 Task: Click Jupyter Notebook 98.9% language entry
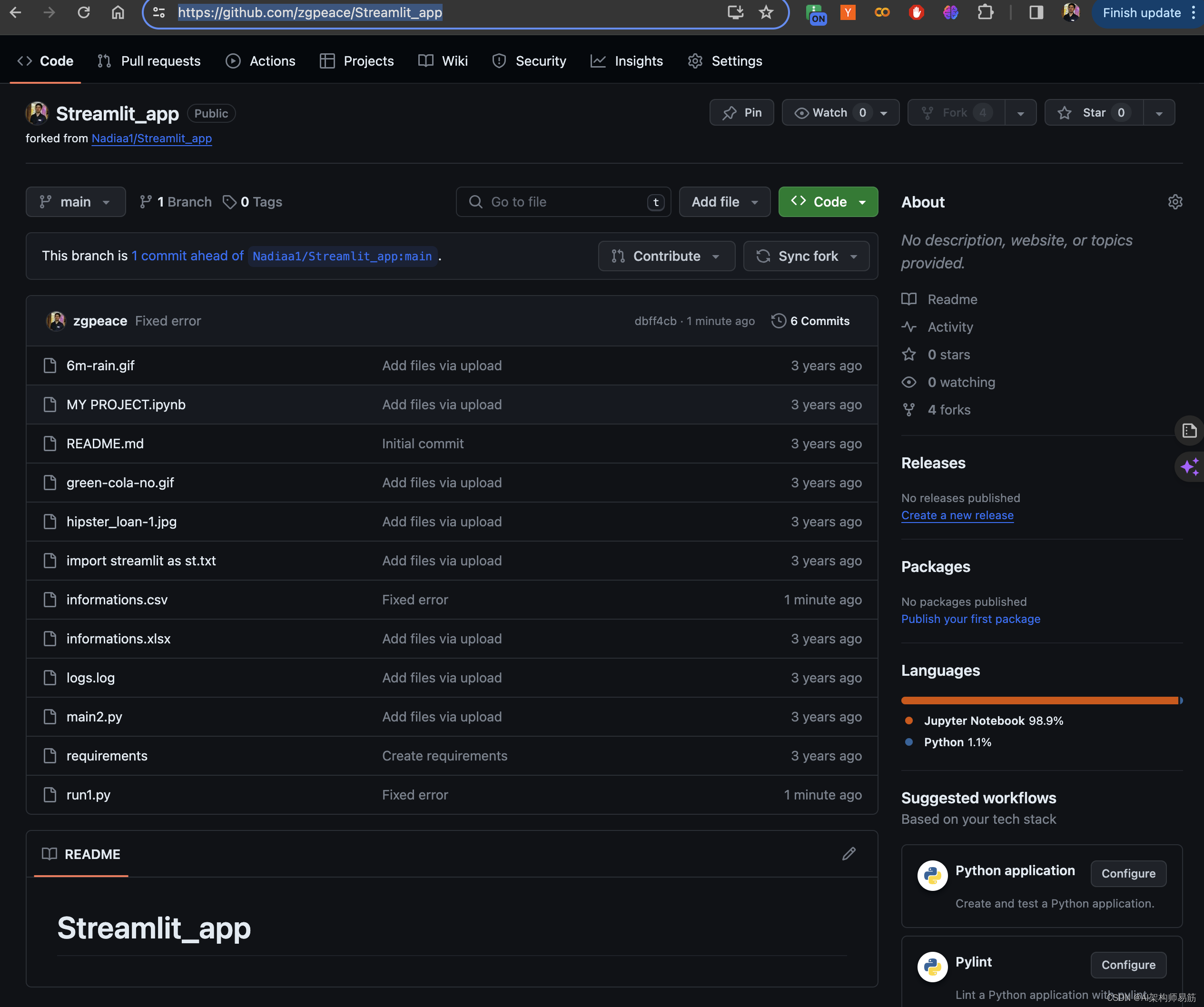984,721
